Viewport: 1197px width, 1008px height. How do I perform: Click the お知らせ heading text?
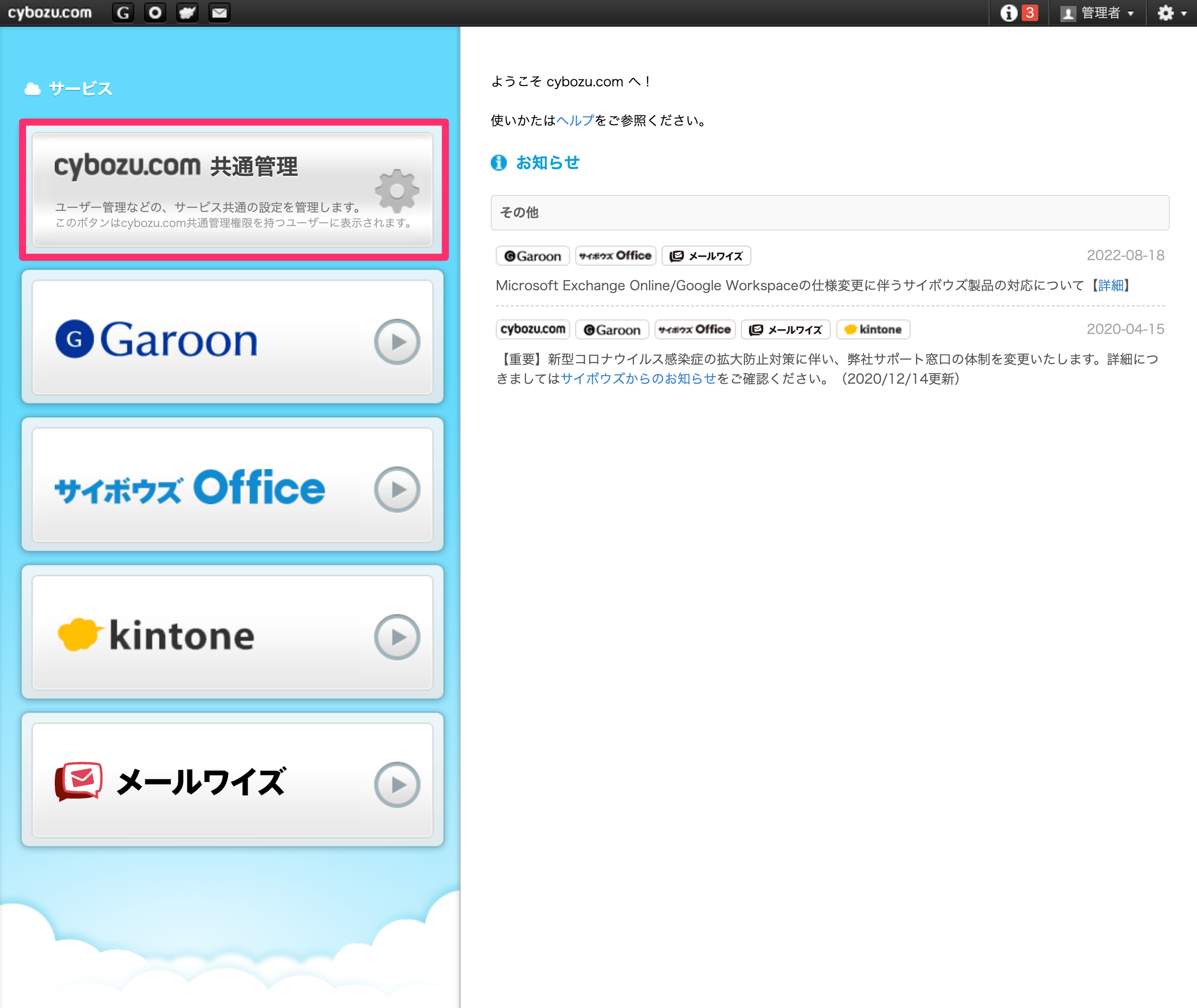(548, 163)
